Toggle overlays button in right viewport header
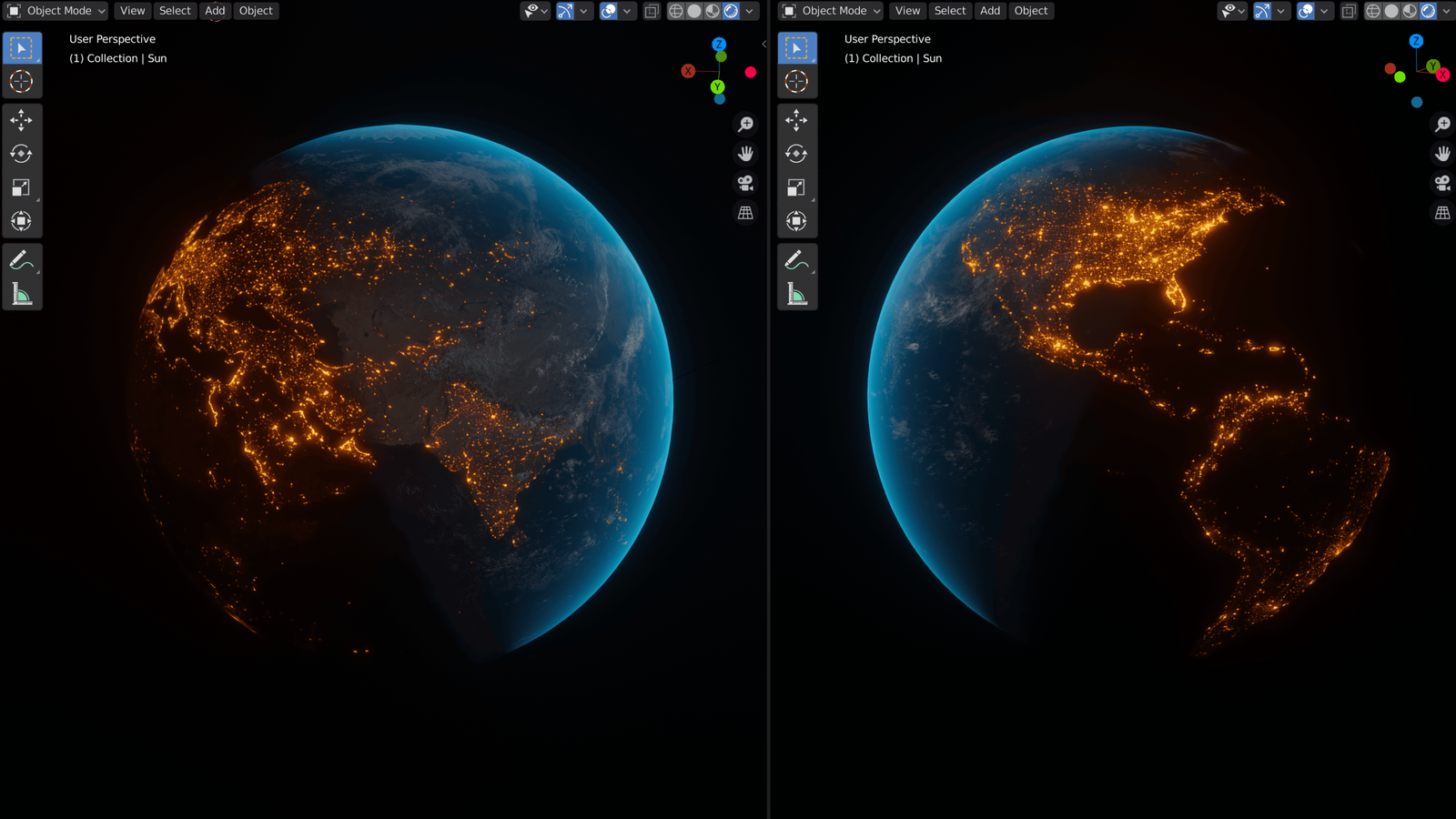The image size is (1456, 819). (x=1306, y=11)
